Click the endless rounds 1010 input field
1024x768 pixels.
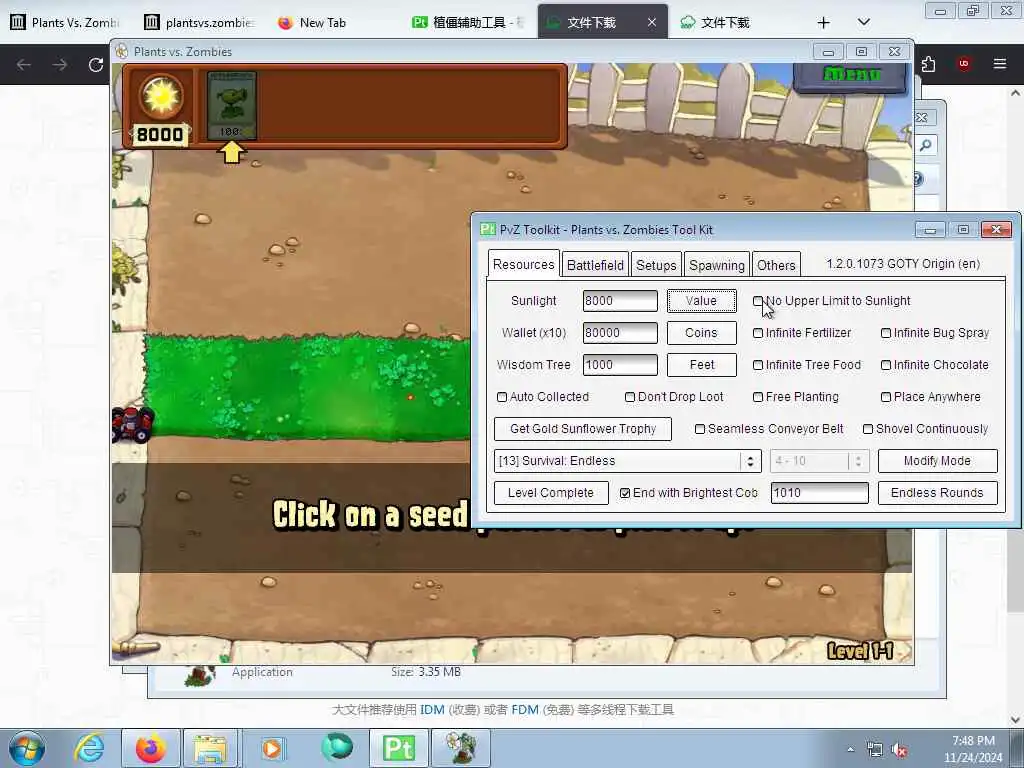[820, 492]
